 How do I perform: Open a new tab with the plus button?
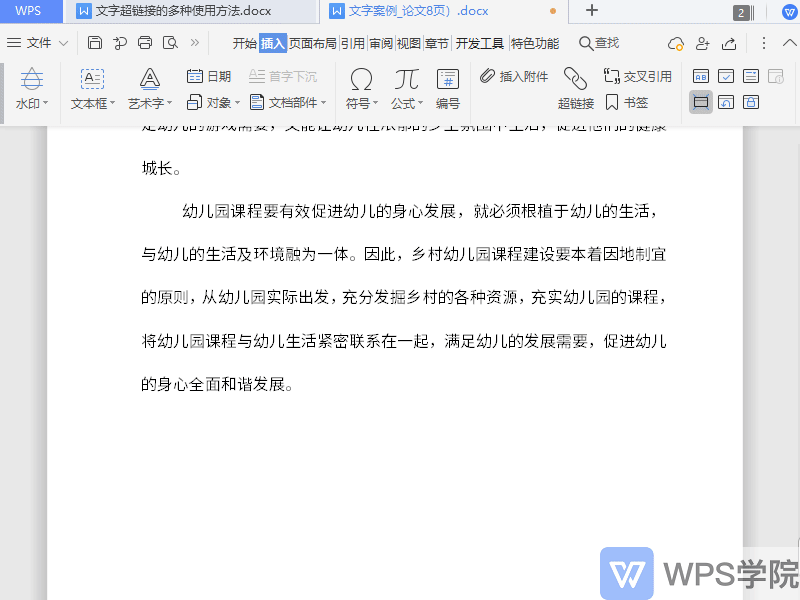pyautogui.click(x=592, y=10)
